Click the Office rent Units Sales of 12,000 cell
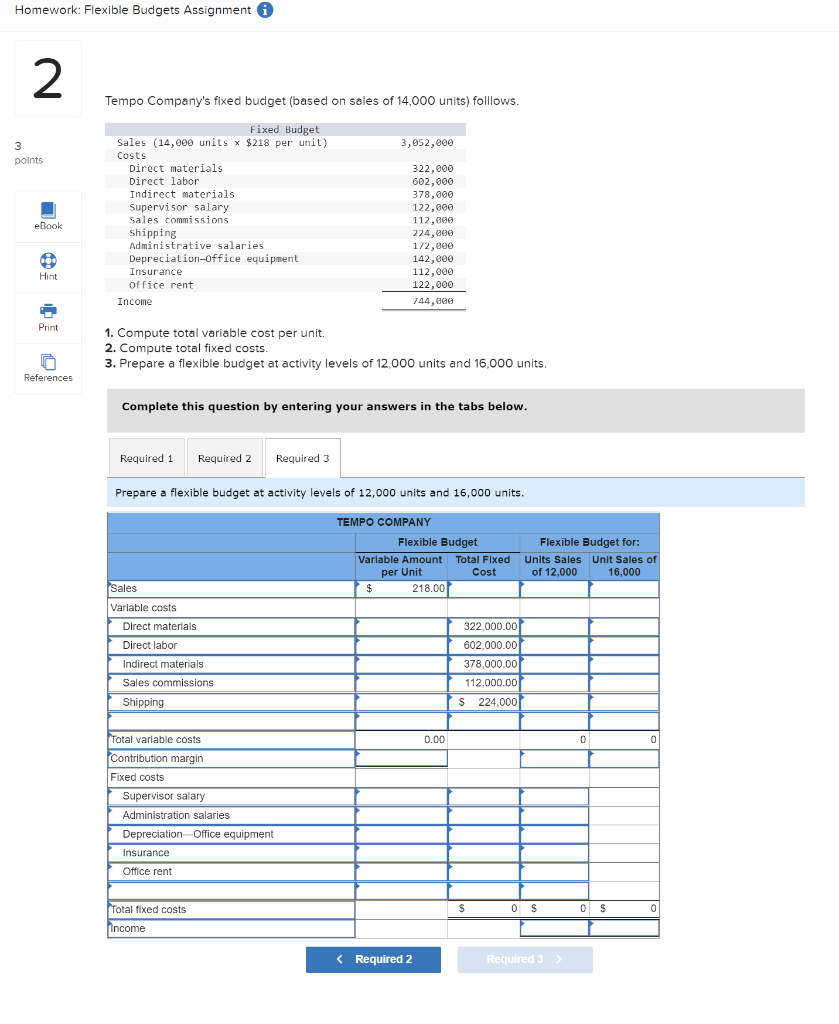This screenshot has height=1024, width=839. [552, 871]
